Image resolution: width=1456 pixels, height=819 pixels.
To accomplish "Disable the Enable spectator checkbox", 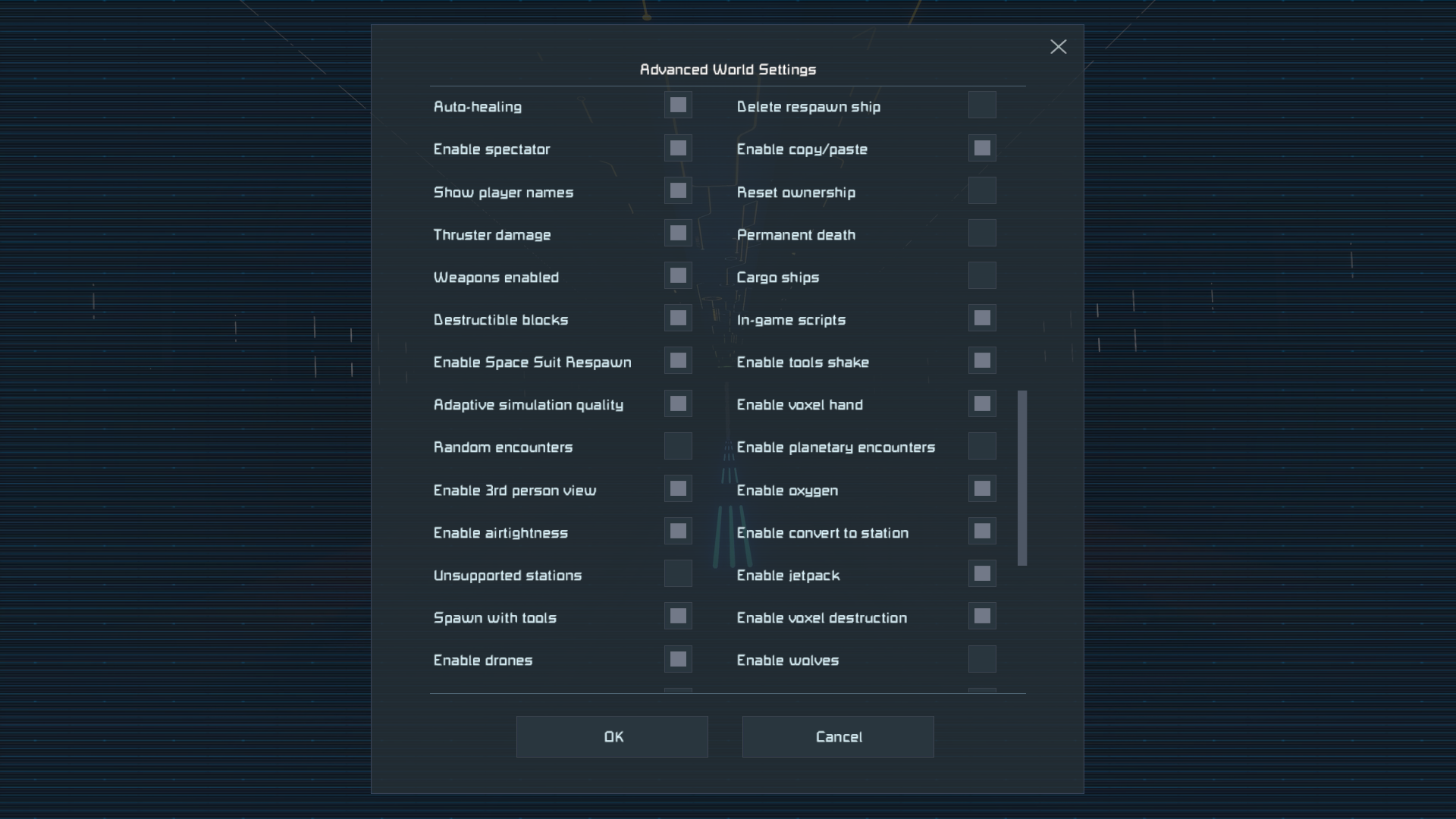I will 678,148.
